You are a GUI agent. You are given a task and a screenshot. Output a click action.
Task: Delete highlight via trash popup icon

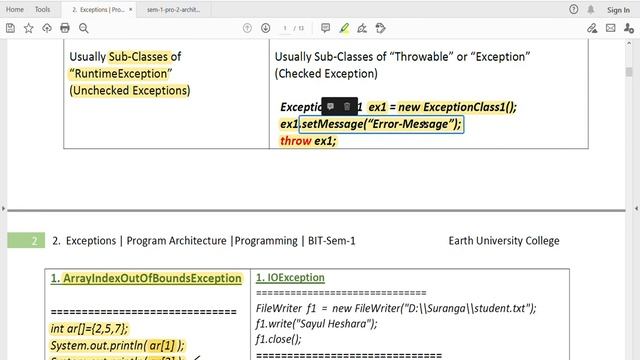347,107
